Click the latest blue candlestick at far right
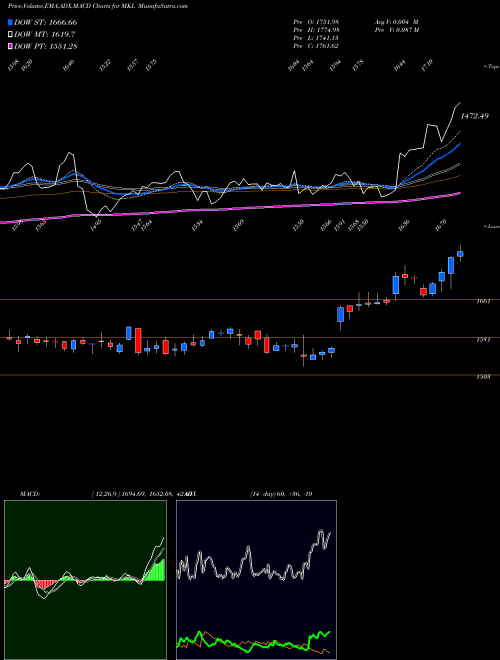Screen dimensions: 500x660 coord(460,254)
